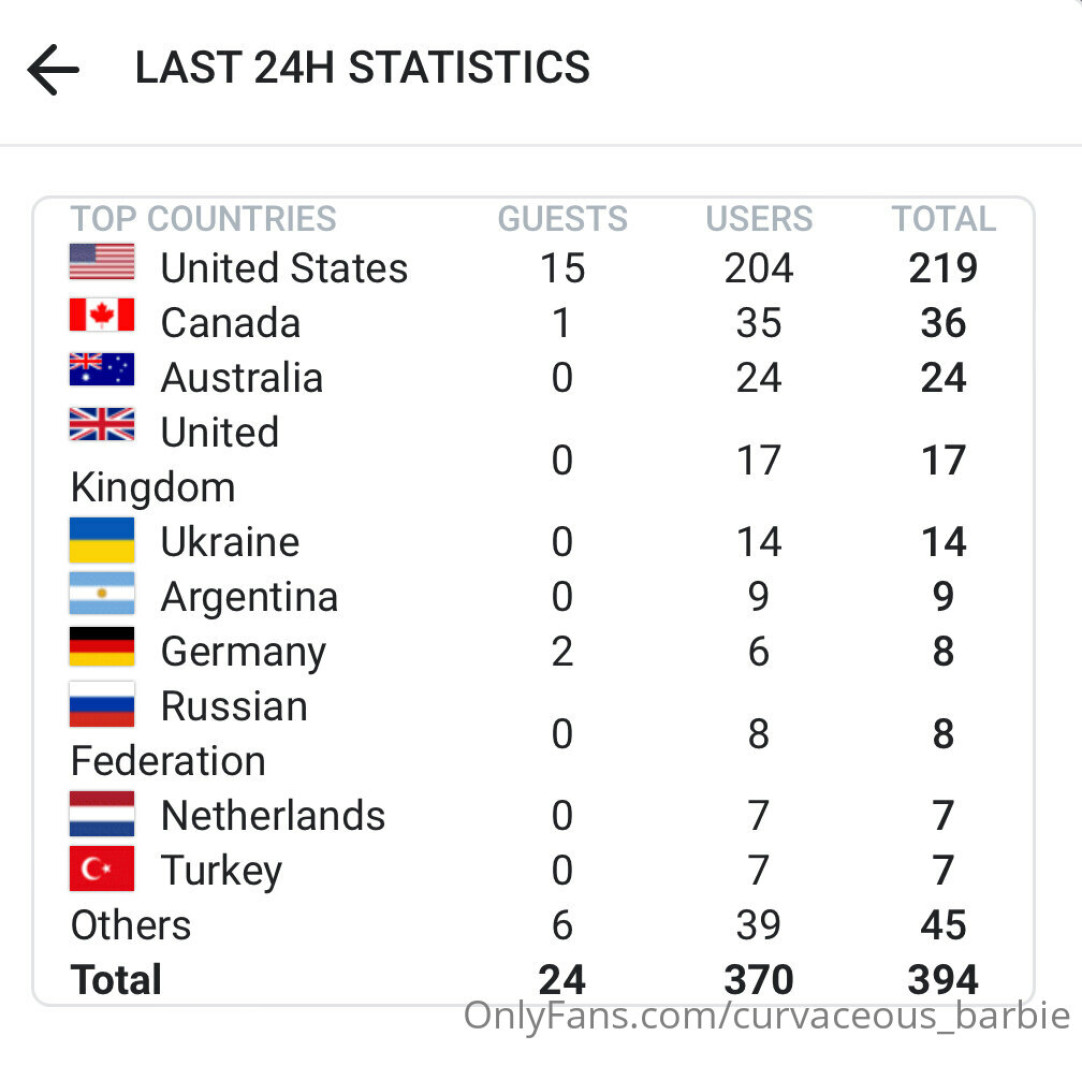Click the United States flag icon
Viewport: 1082px width, 1080px height.
(102, 262)
